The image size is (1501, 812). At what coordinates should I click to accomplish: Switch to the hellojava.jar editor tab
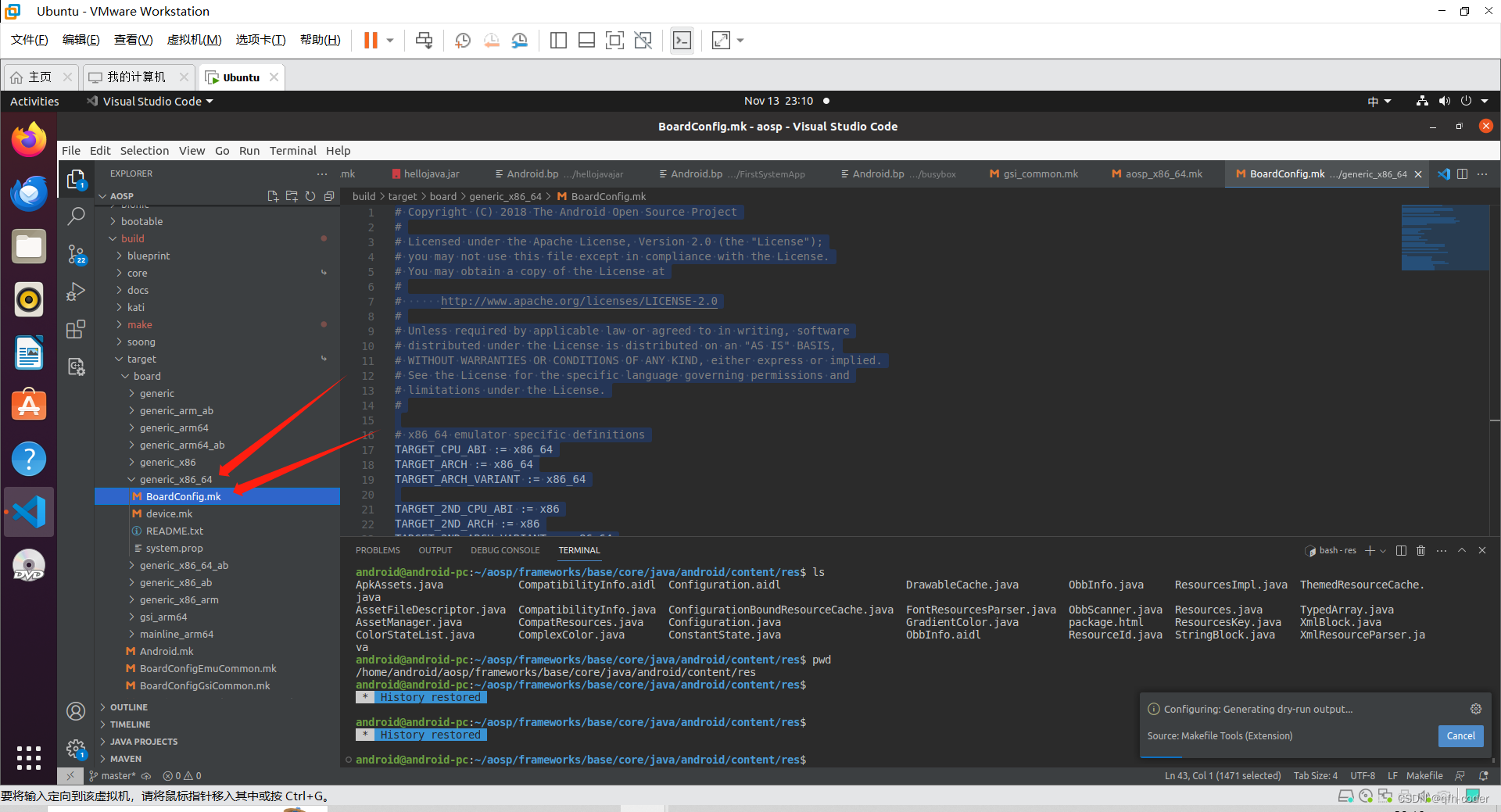pyautogui.click(x=426, y=173)
